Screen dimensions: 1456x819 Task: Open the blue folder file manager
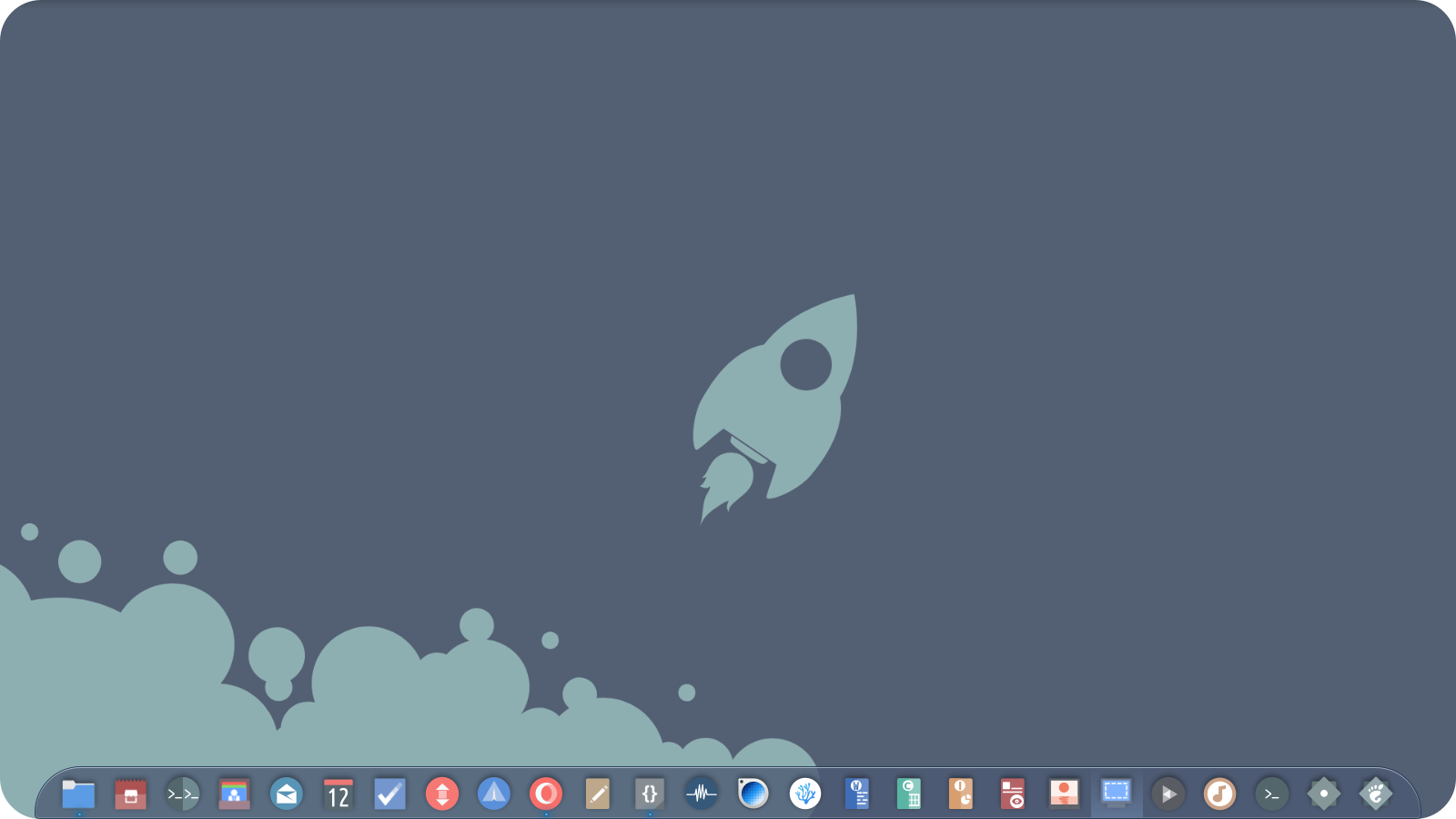78,794
